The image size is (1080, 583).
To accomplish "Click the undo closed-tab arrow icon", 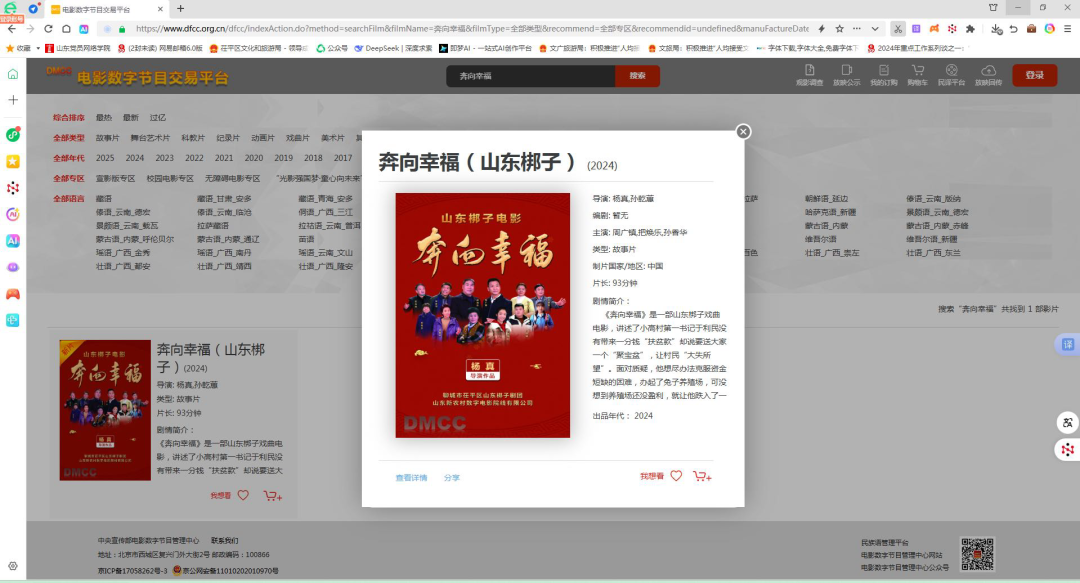I will click(1014, 29).
